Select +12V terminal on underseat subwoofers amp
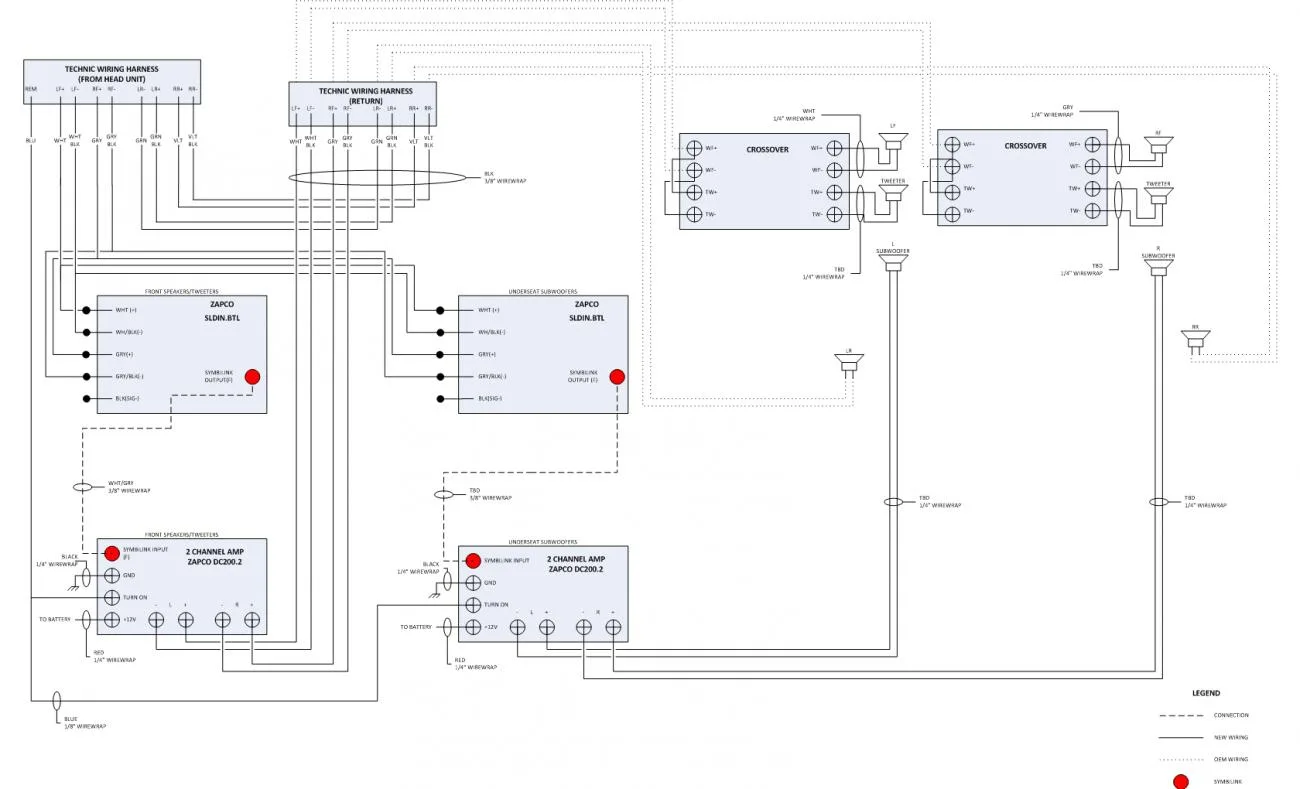The width and height of the screenshot is (1300, 789). [474, 627]
